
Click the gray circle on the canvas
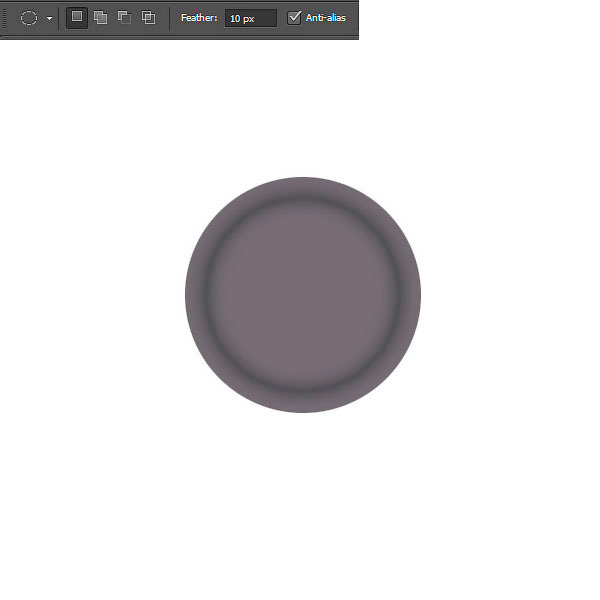tap(303, 295)
